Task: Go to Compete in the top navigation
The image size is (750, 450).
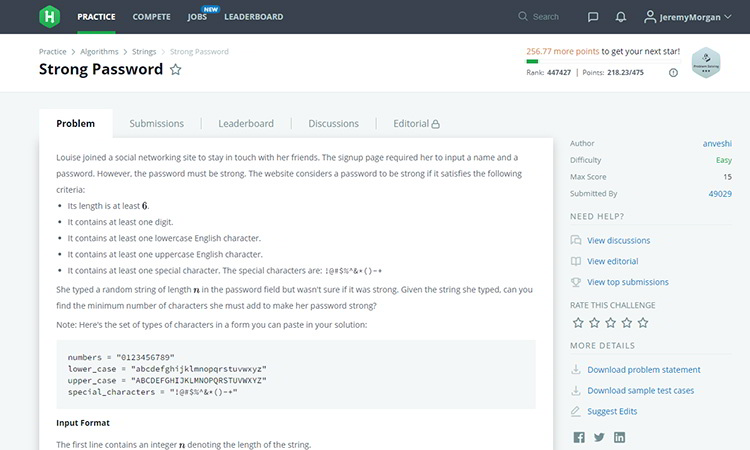Action: click(x=152, y=17)
